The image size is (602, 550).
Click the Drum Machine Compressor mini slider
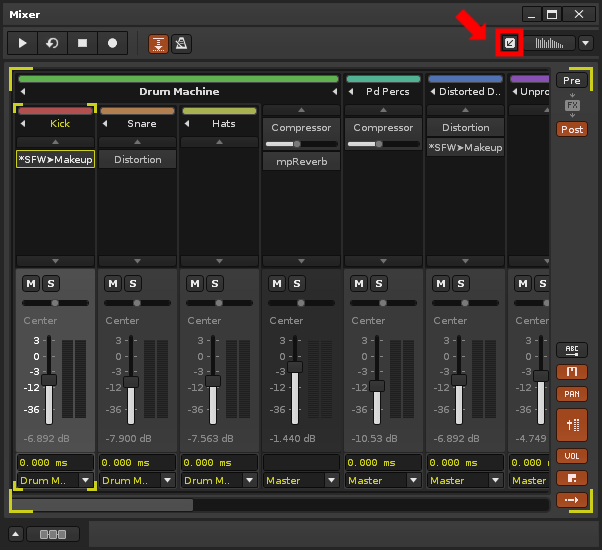tap(301, 144)
